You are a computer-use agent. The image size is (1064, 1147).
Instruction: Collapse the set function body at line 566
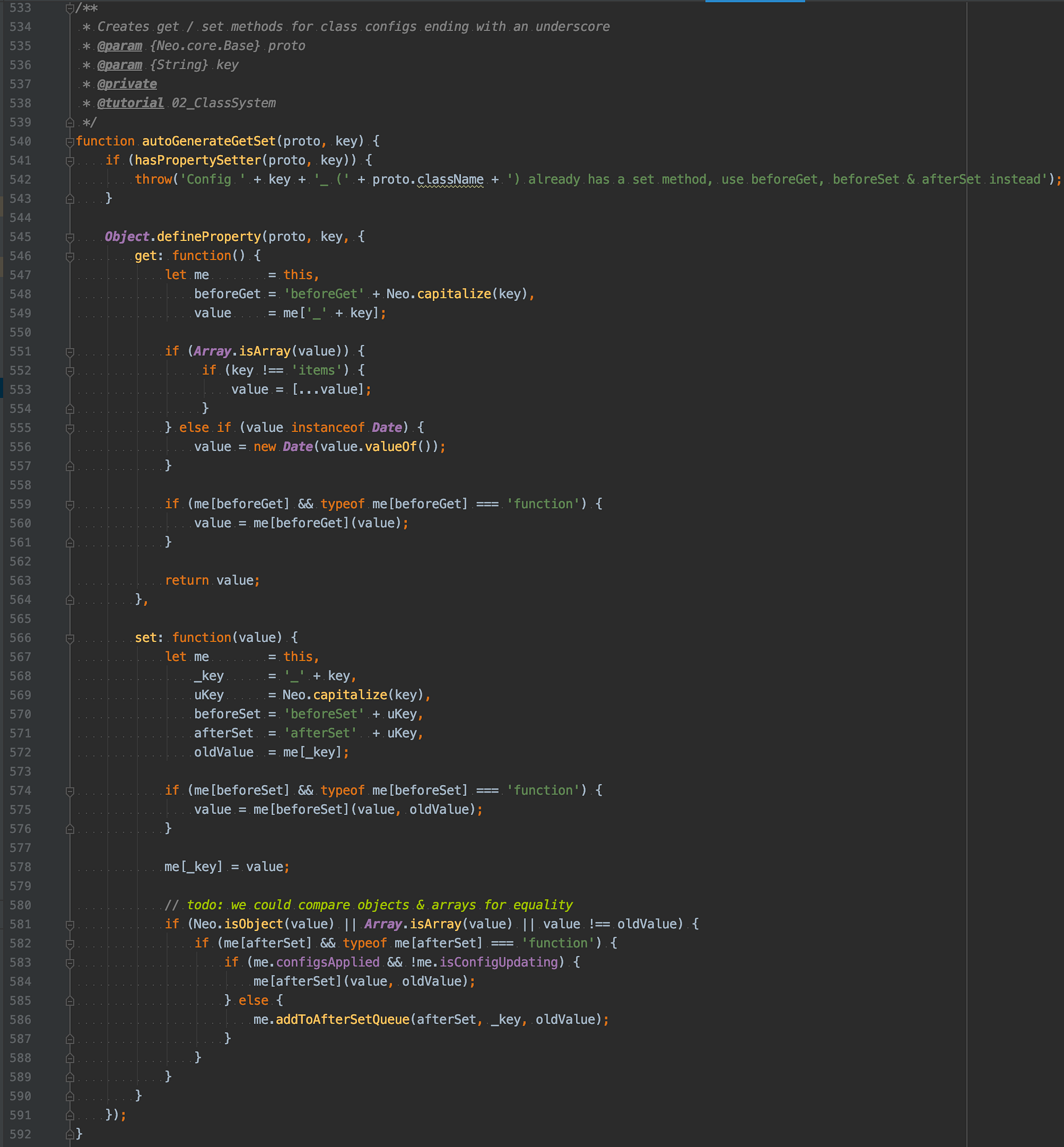(69, 638)
